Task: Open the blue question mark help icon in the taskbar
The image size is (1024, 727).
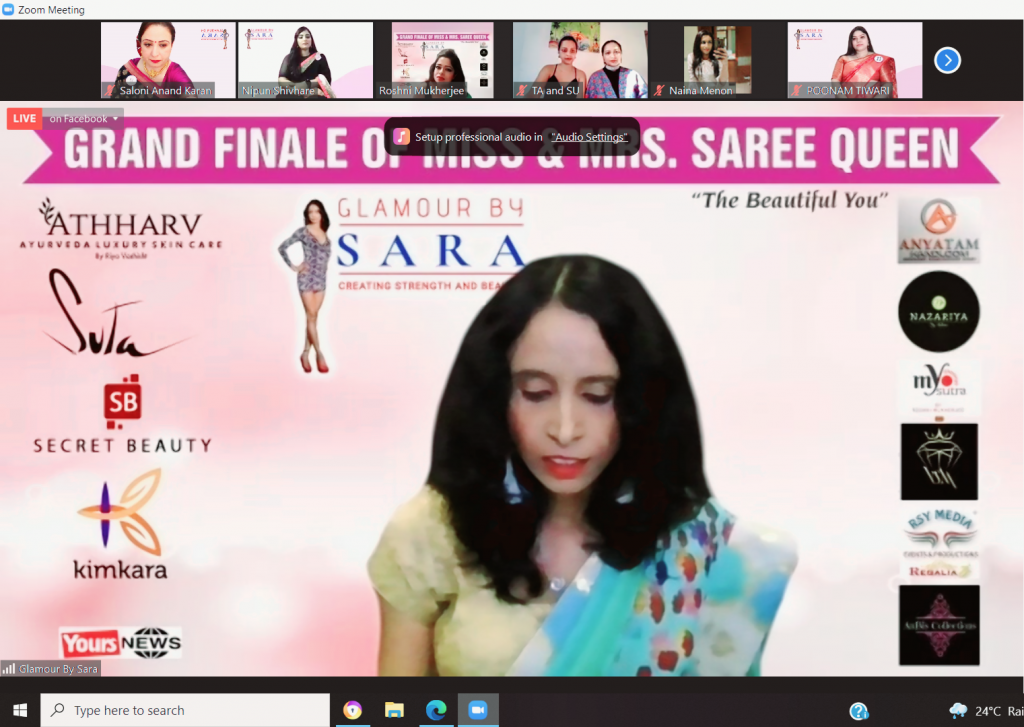Action: (859, 711)
